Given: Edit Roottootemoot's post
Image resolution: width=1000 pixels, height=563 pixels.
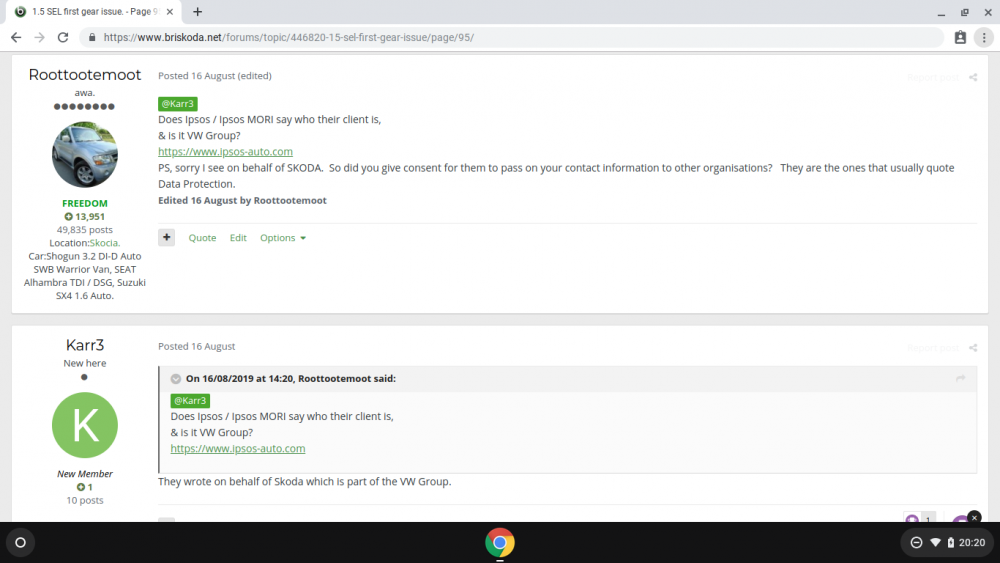Looking at the screenshot, I should (238, 238).
